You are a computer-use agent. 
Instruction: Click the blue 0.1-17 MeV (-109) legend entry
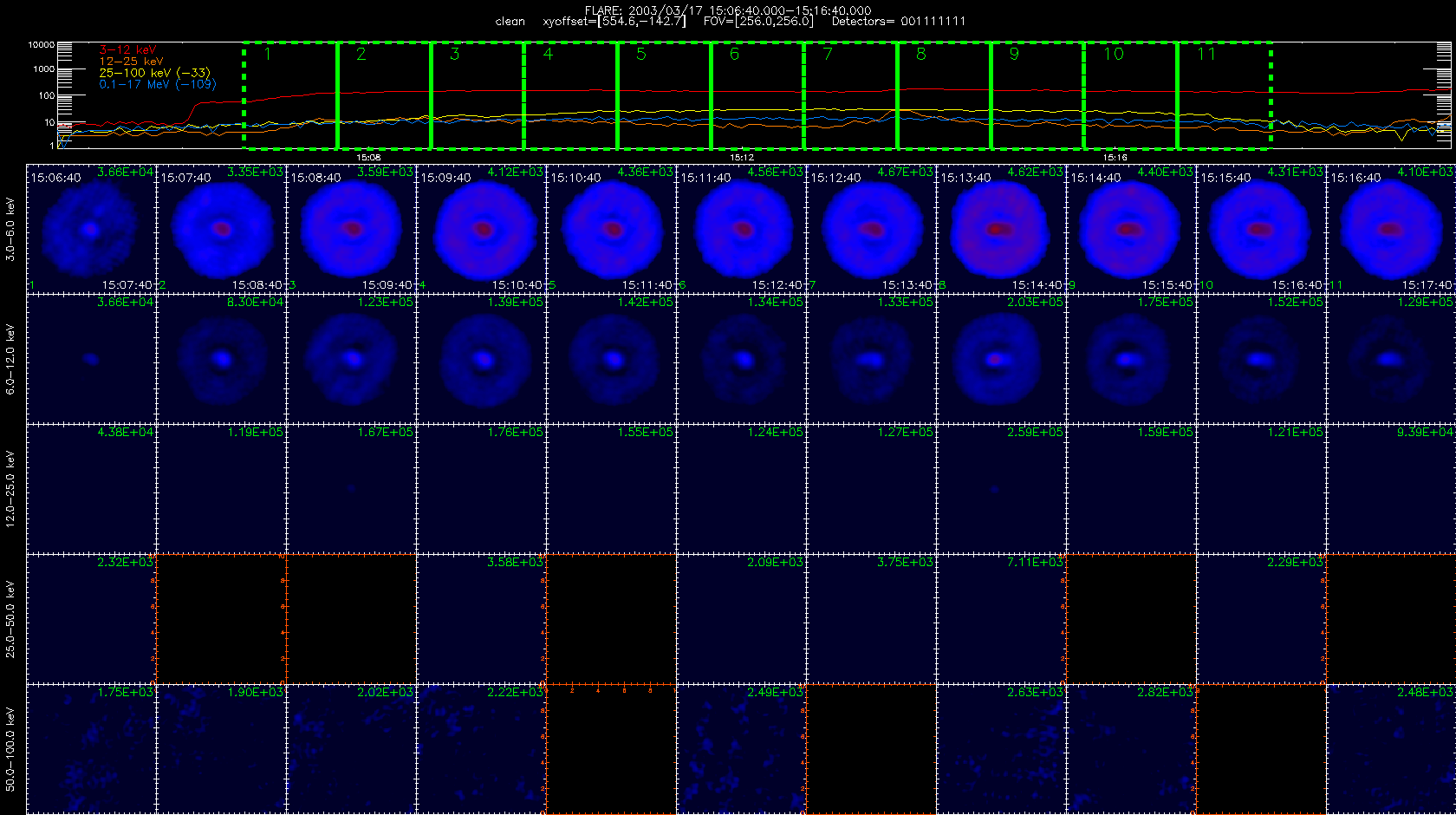[158, 84]
